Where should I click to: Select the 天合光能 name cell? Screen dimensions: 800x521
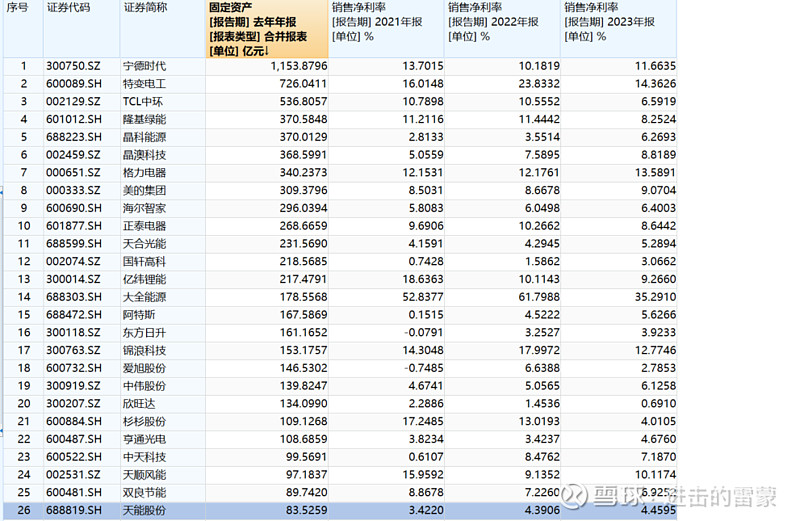[144, 244]
